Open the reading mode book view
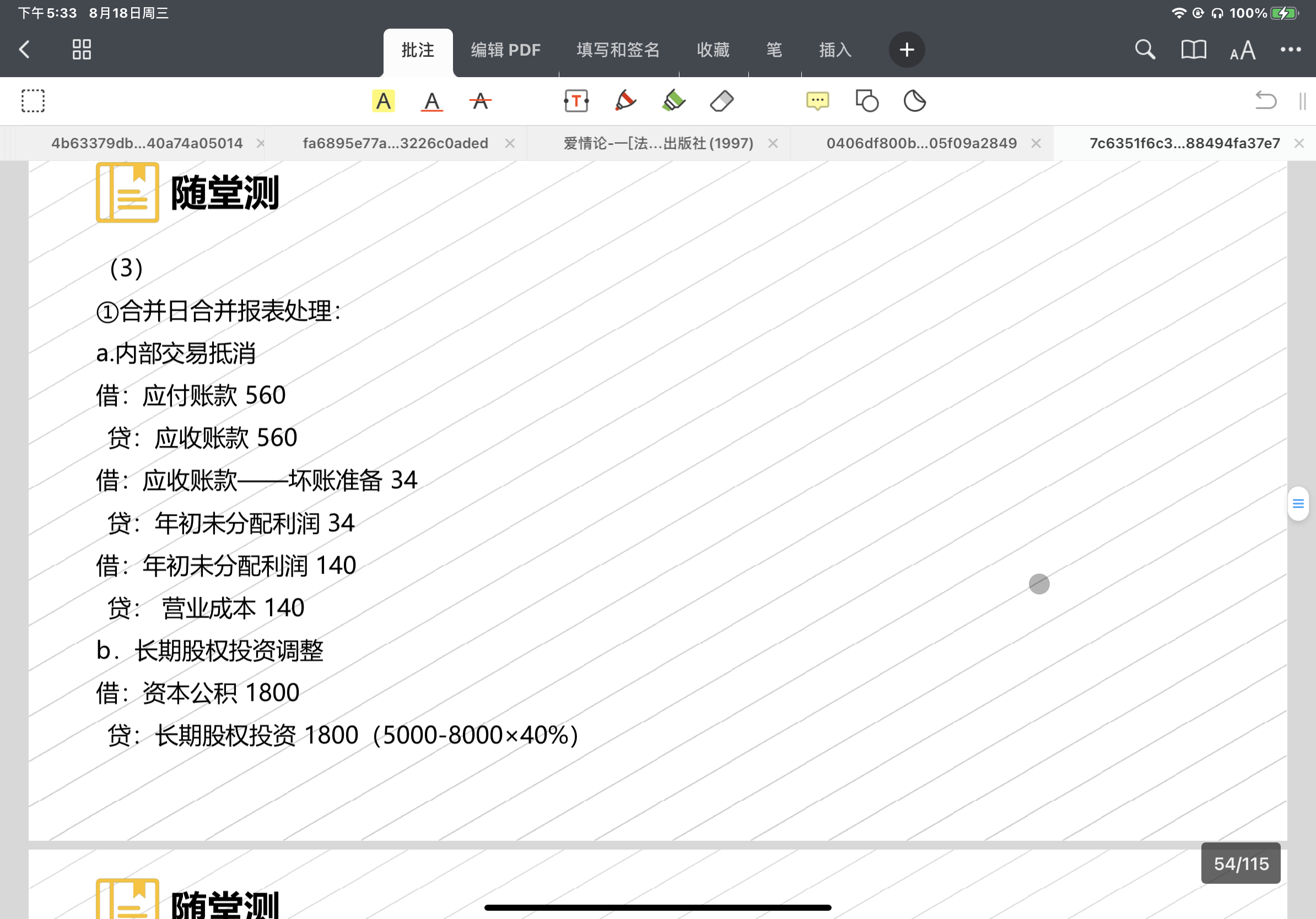Viewport: 1316px width, 919px height. (x=1193, y=50)
